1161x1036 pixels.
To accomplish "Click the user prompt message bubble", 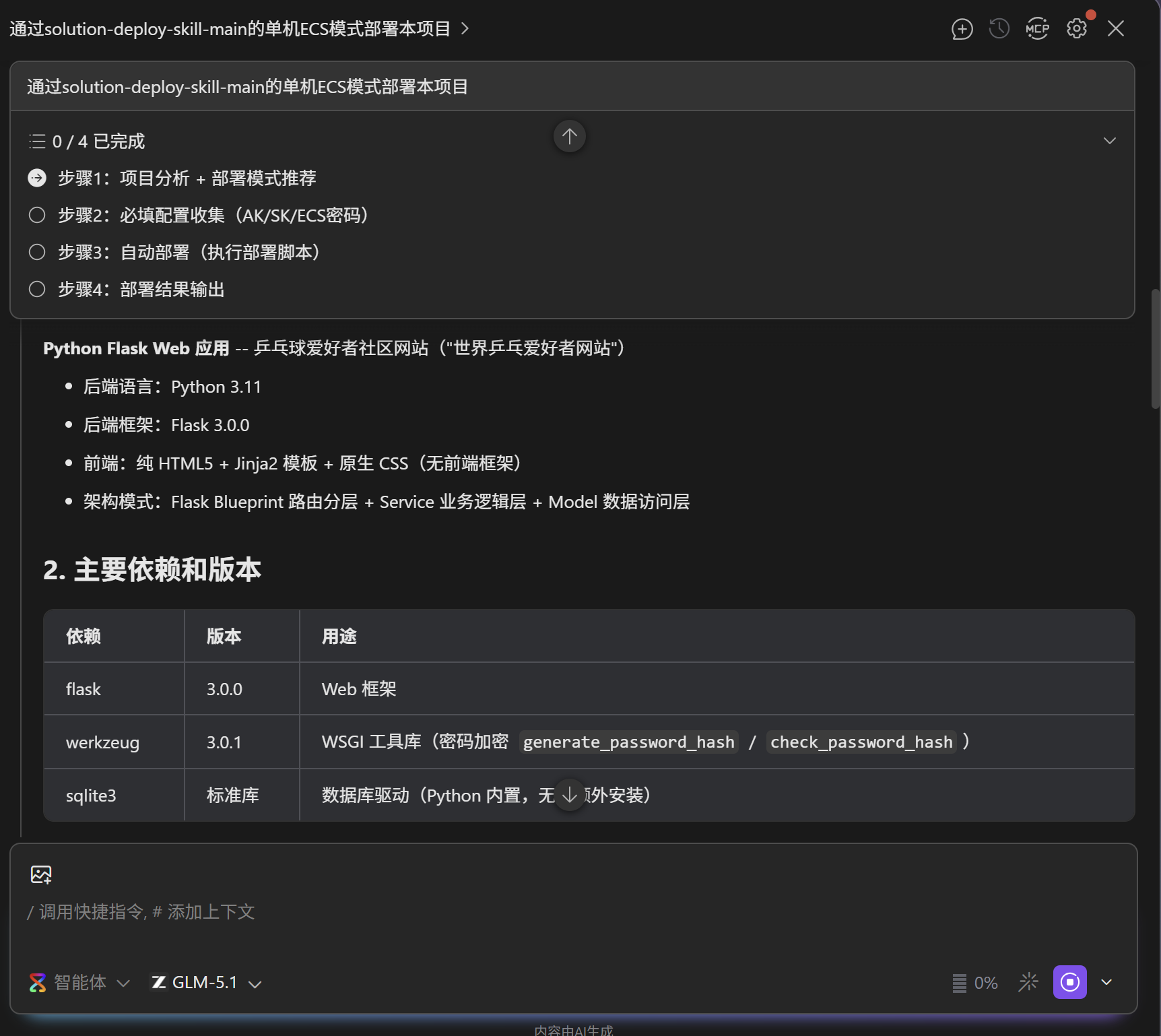I will pos(572,86).
